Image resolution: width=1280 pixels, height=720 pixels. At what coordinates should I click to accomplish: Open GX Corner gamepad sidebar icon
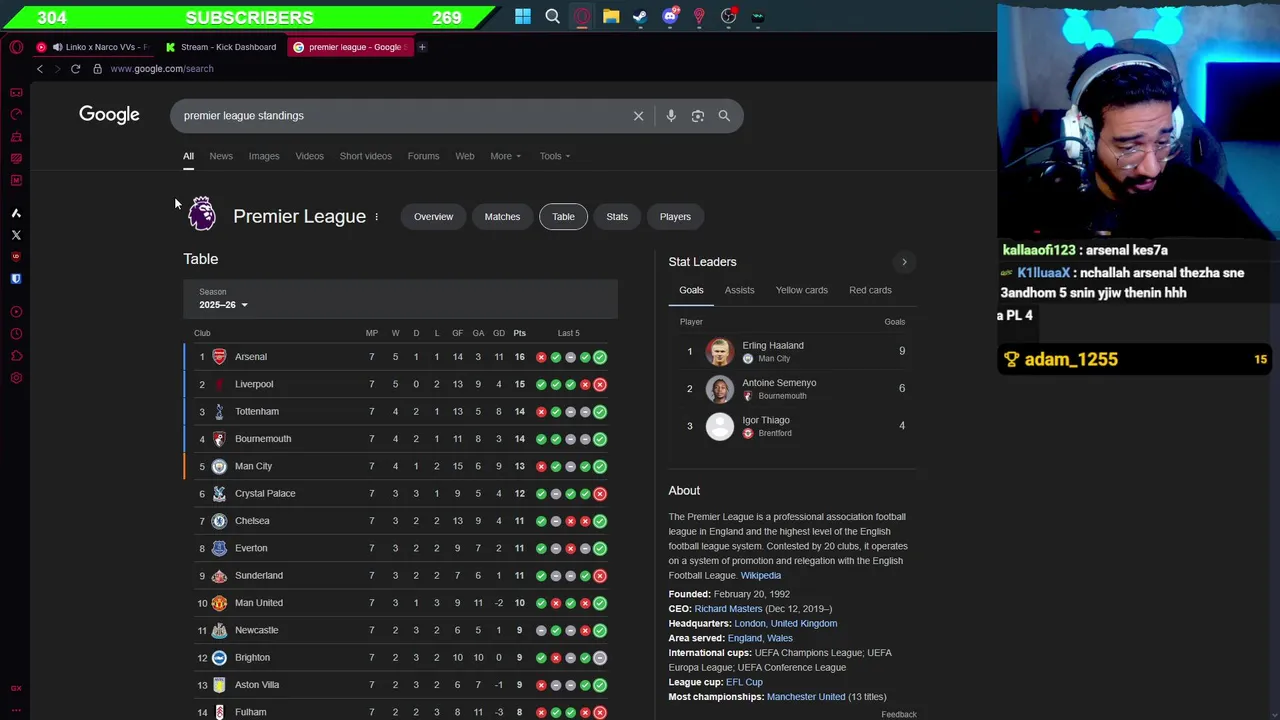[16, 92]
